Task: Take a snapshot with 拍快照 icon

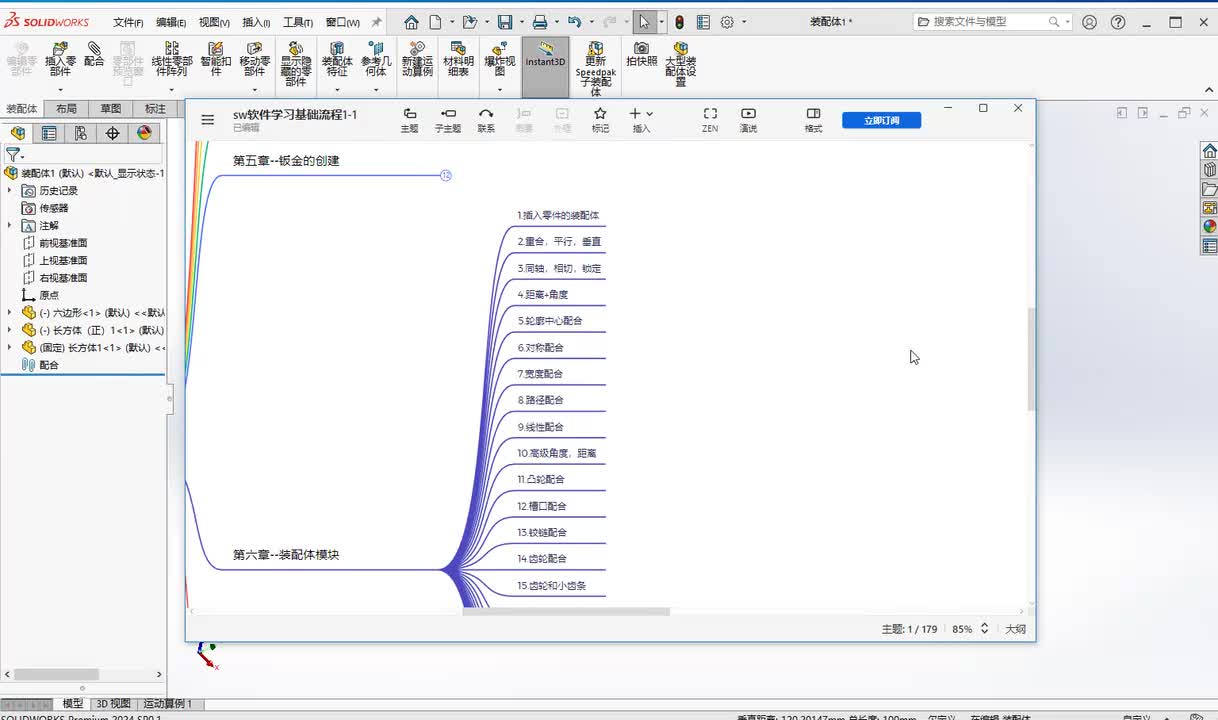Action: (641, 54)
